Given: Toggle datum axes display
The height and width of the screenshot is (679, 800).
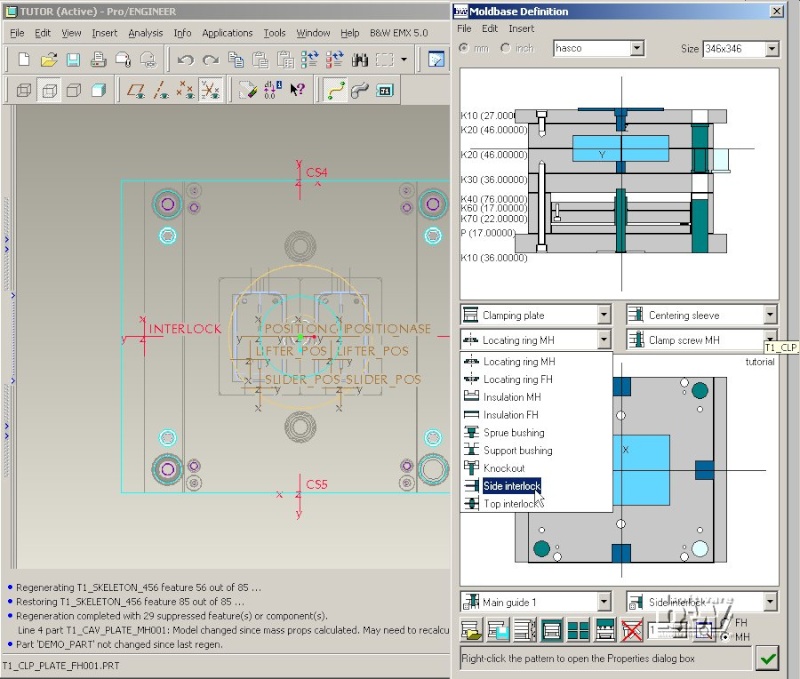Looking at the screenshot, I should (x=161, y=91).
